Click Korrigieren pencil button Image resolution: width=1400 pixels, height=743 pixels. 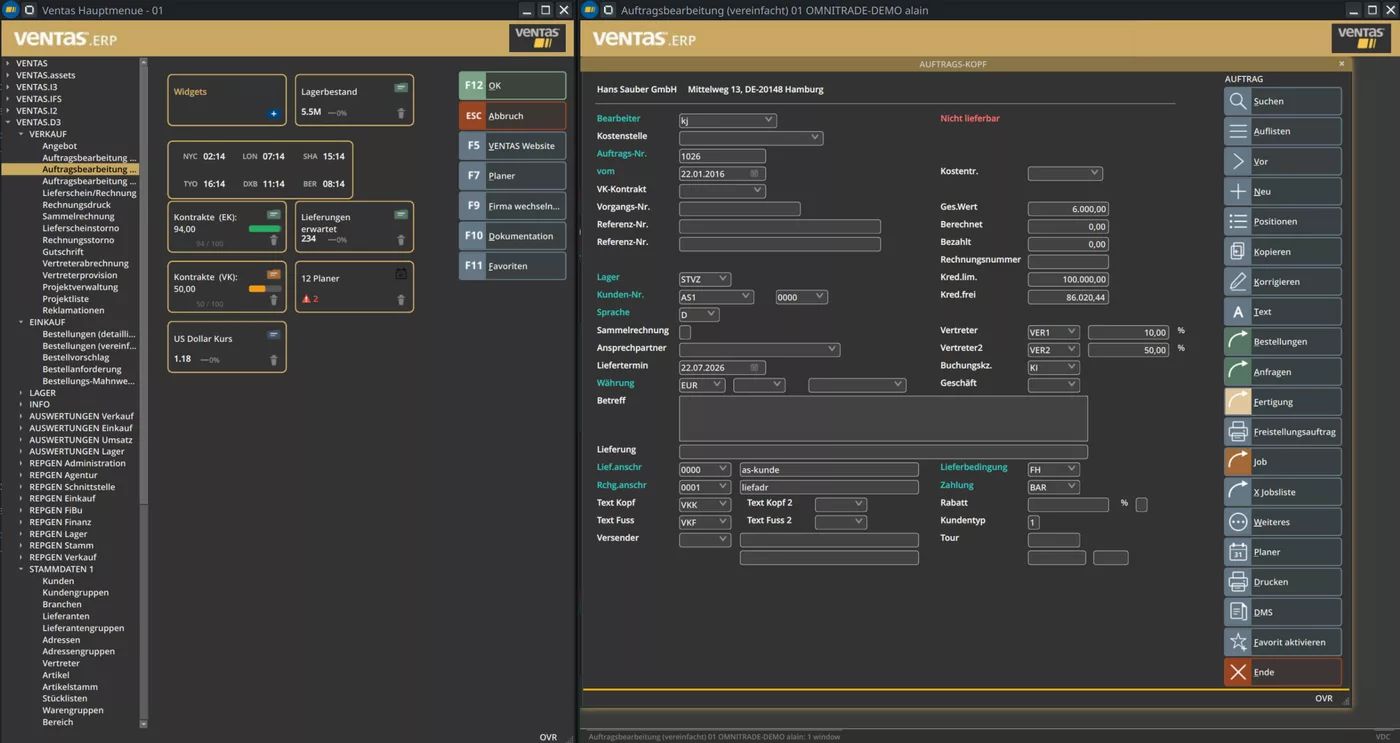point(1282,281)
